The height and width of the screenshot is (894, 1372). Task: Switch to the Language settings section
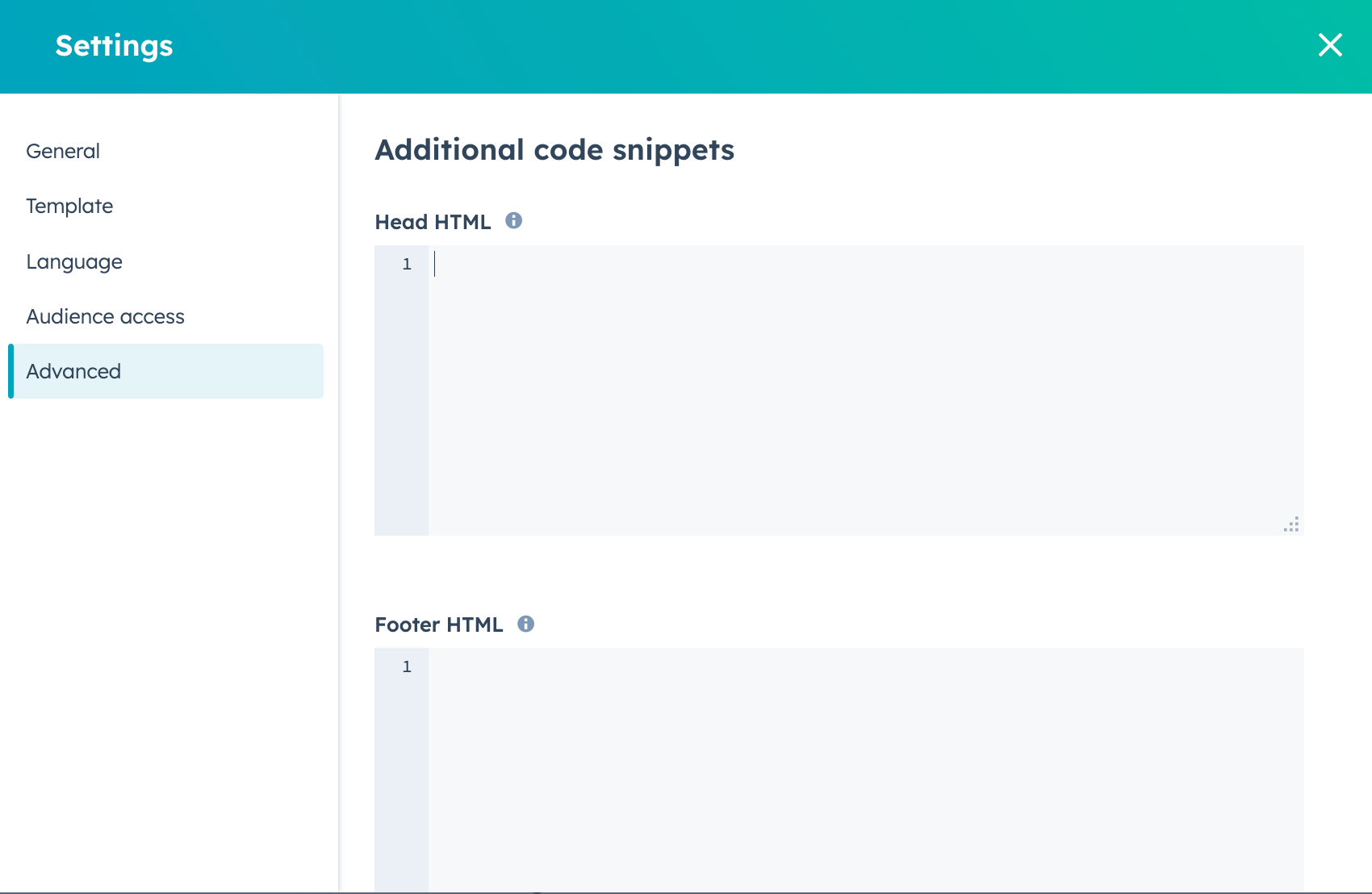pos(74,261)
